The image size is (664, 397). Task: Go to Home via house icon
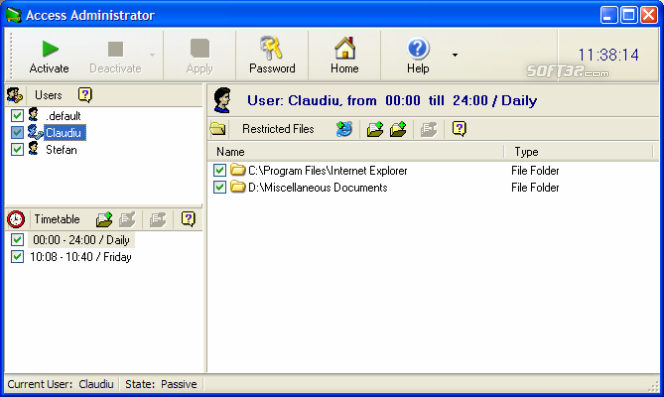(x=344, y=56)
